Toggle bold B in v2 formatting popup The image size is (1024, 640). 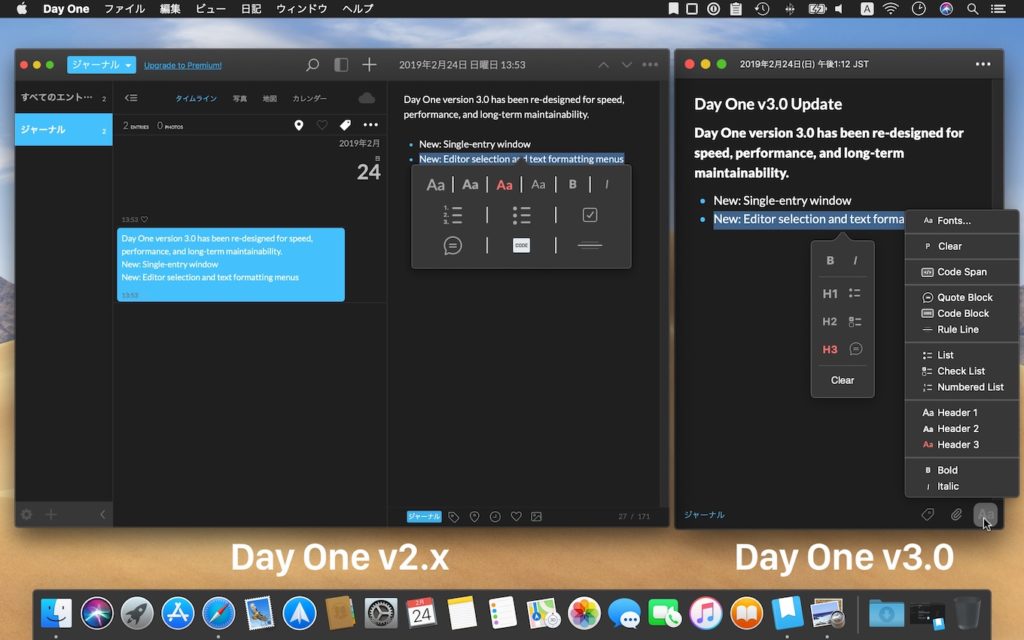(x=573, y=184)
